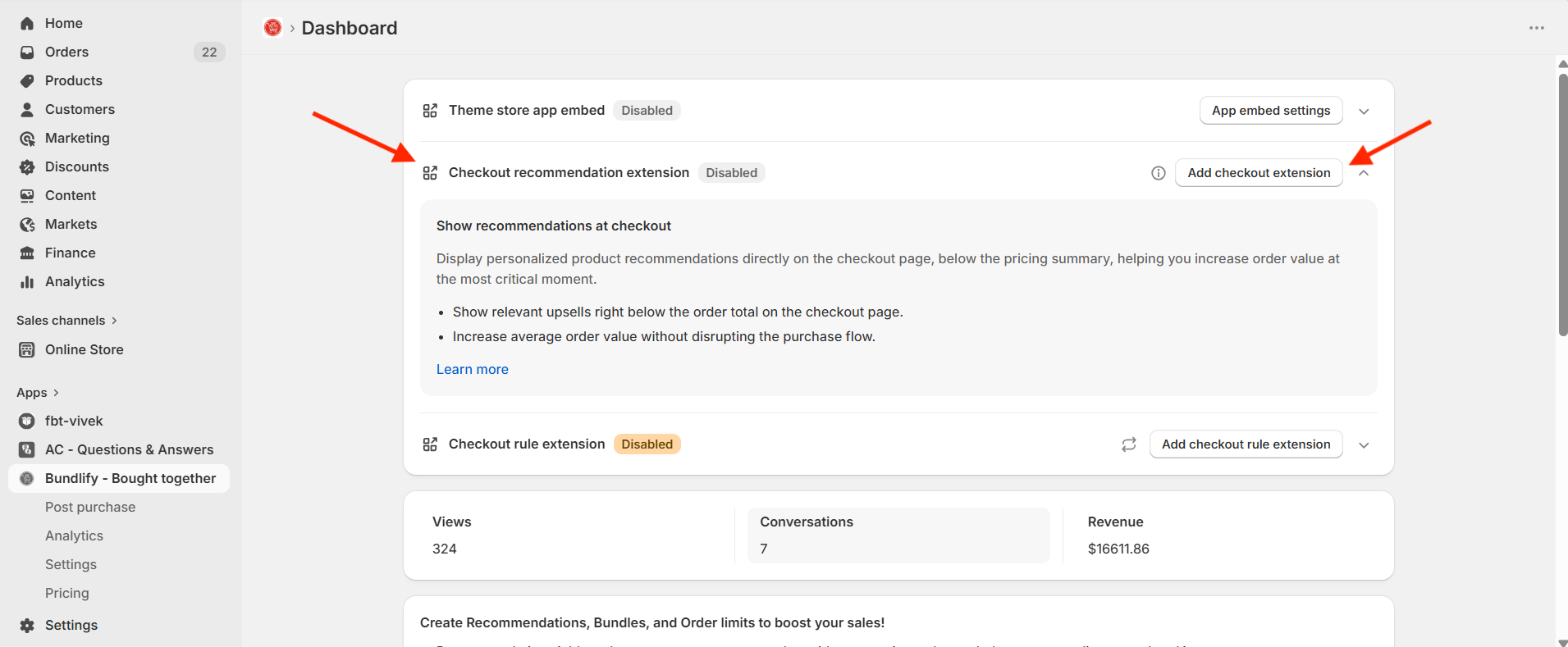Click the Online Store icon
The width and height of the screenshot is (1568, 647).
coord(27,350)
